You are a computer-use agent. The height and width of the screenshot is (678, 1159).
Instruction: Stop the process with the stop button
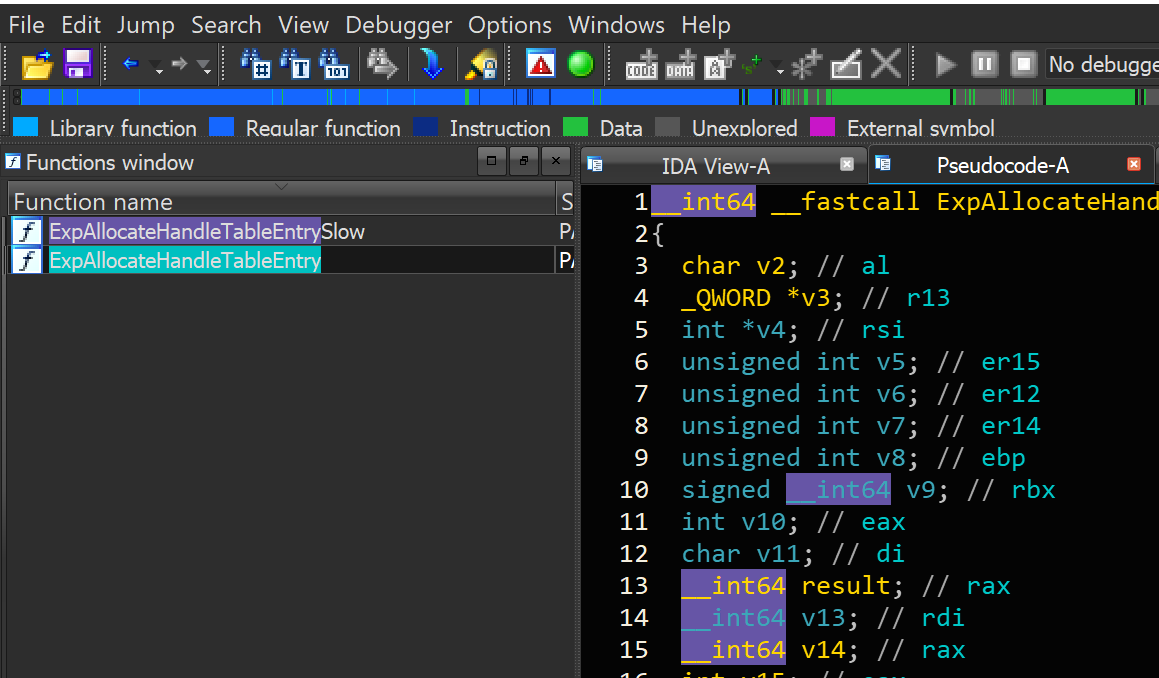click(x=1024, y=64)
